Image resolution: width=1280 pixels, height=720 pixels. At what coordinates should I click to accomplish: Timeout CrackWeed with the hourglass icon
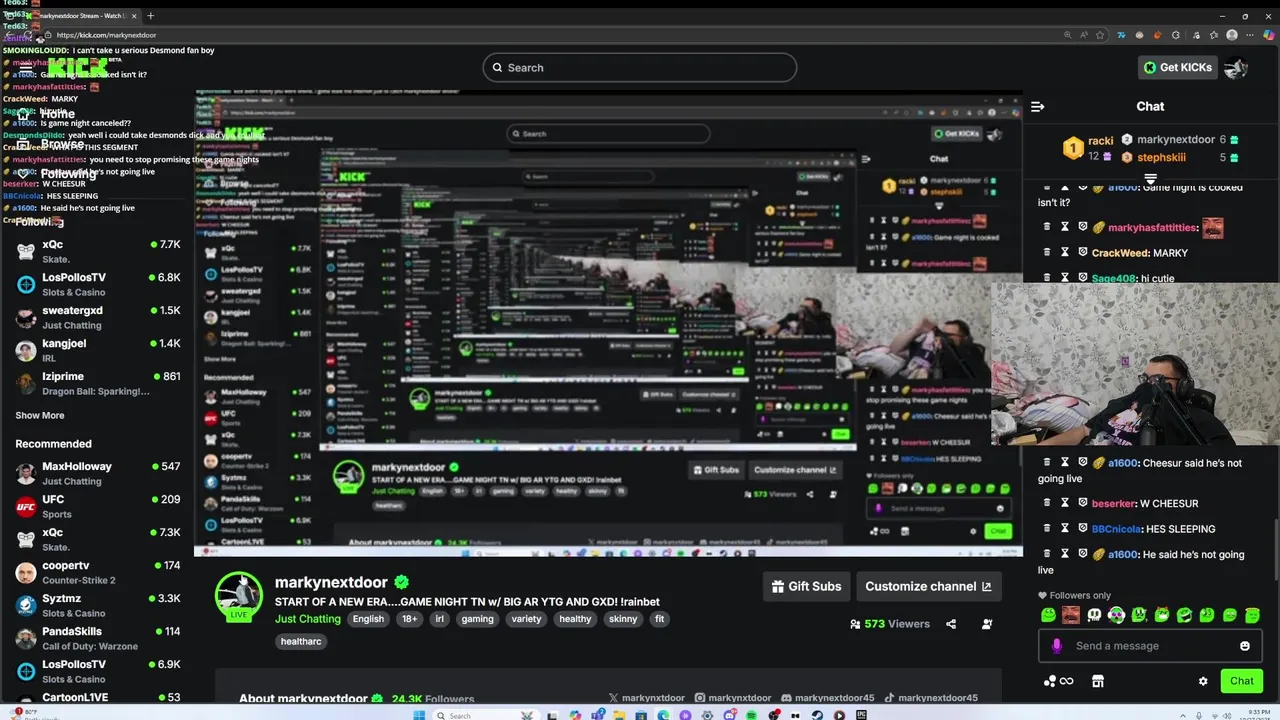(1065, 253)
